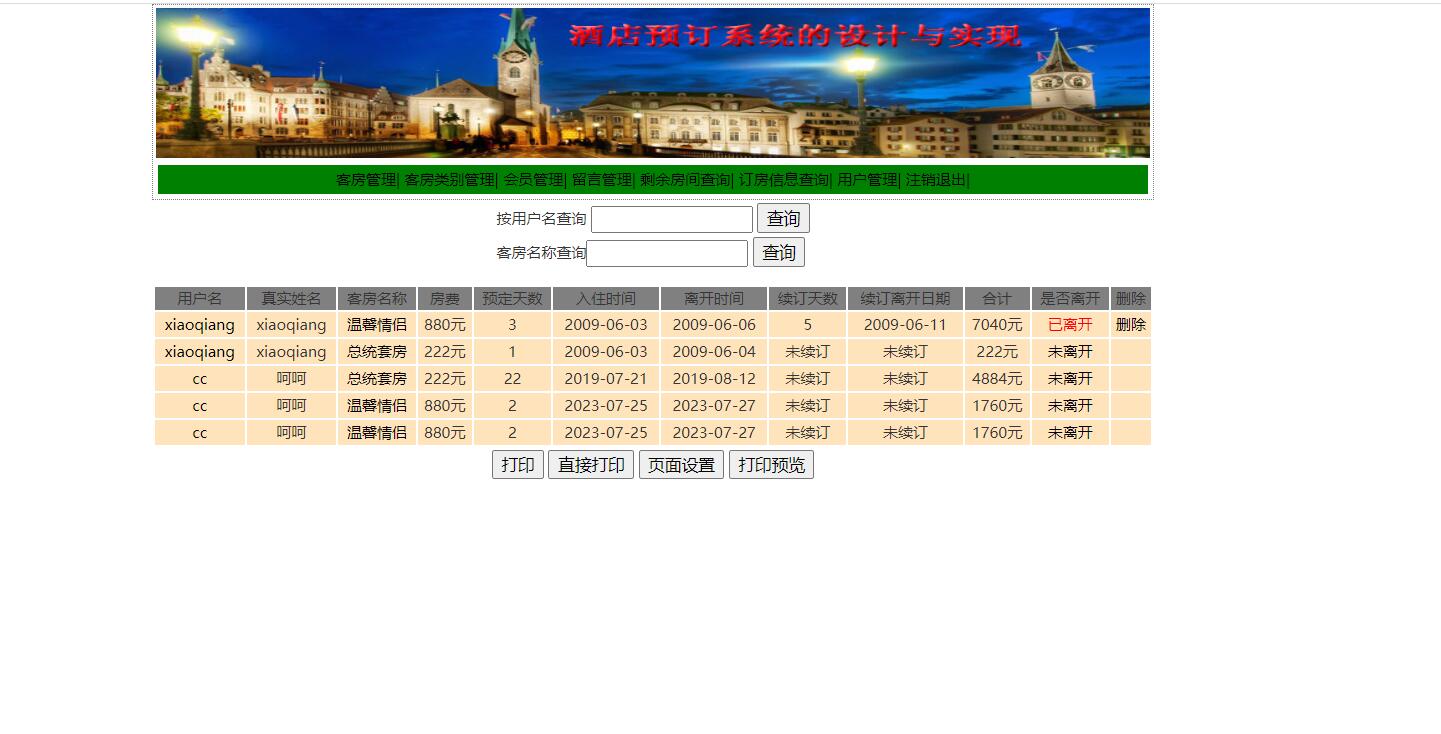Open the 订房信息查询 menu item
This screenshot has width=1441, height=734.
784,180
